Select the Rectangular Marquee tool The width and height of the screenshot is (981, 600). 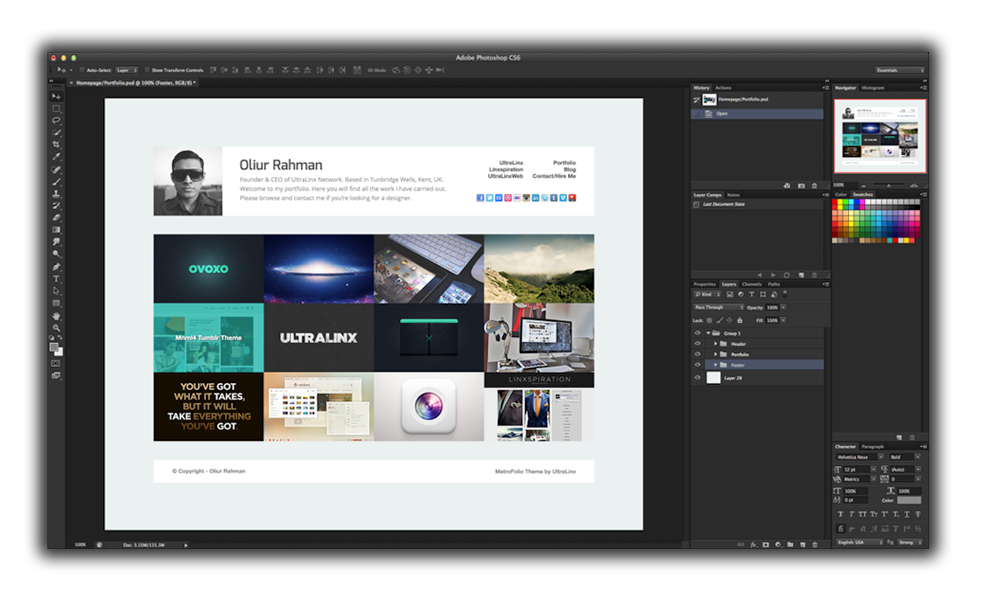(x=56, y=108)
